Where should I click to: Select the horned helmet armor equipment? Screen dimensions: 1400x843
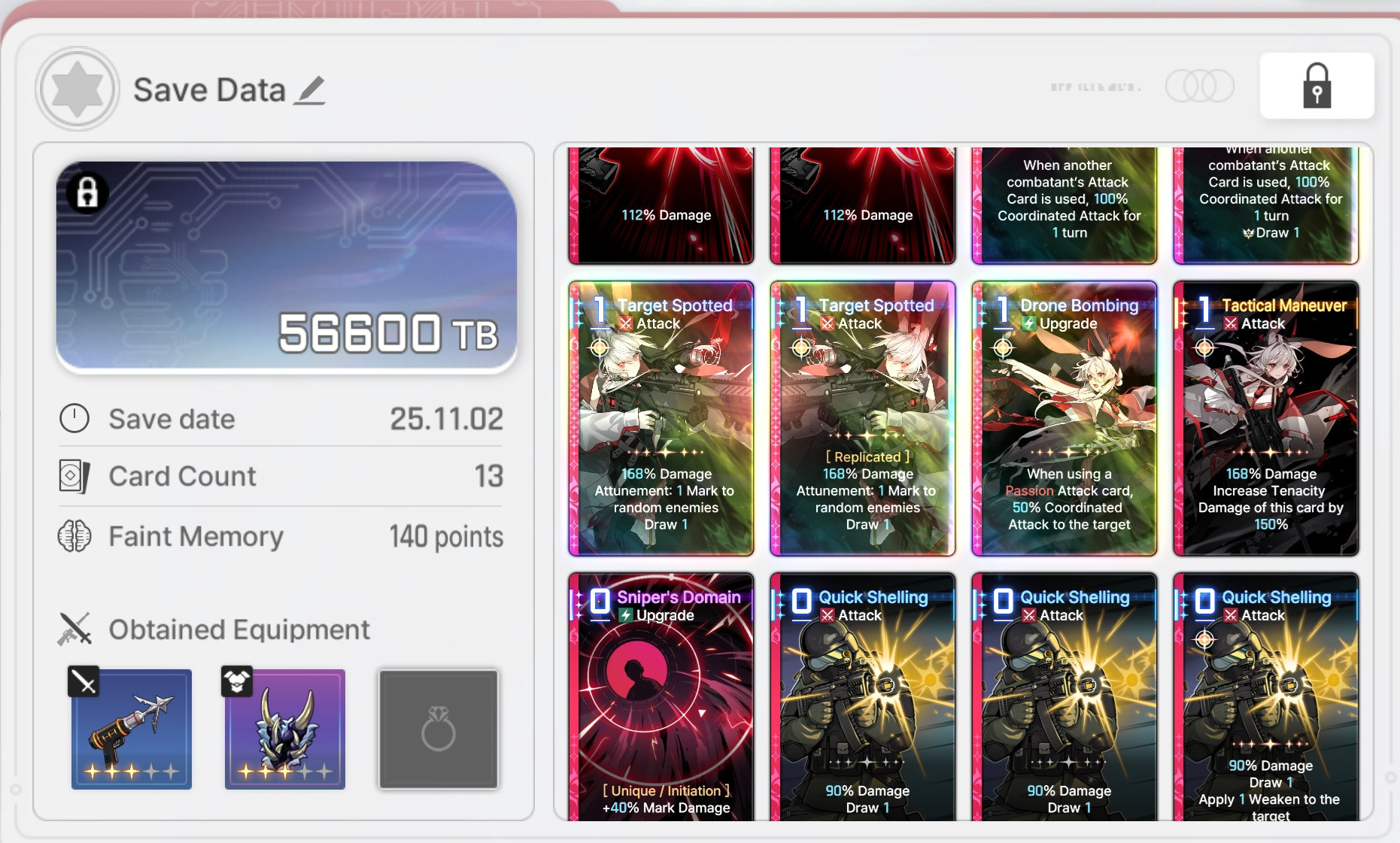284,728
